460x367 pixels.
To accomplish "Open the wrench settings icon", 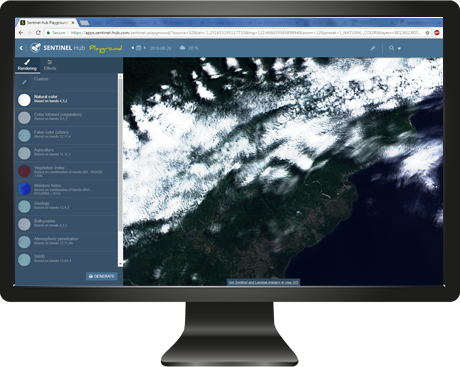I will point(373,48).
